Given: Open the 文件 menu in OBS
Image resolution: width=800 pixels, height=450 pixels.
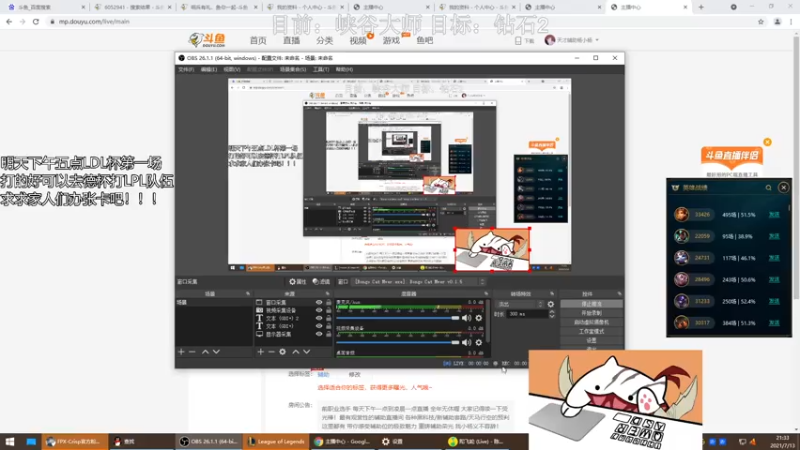Looking at the screenshot, I should point(186,69).
